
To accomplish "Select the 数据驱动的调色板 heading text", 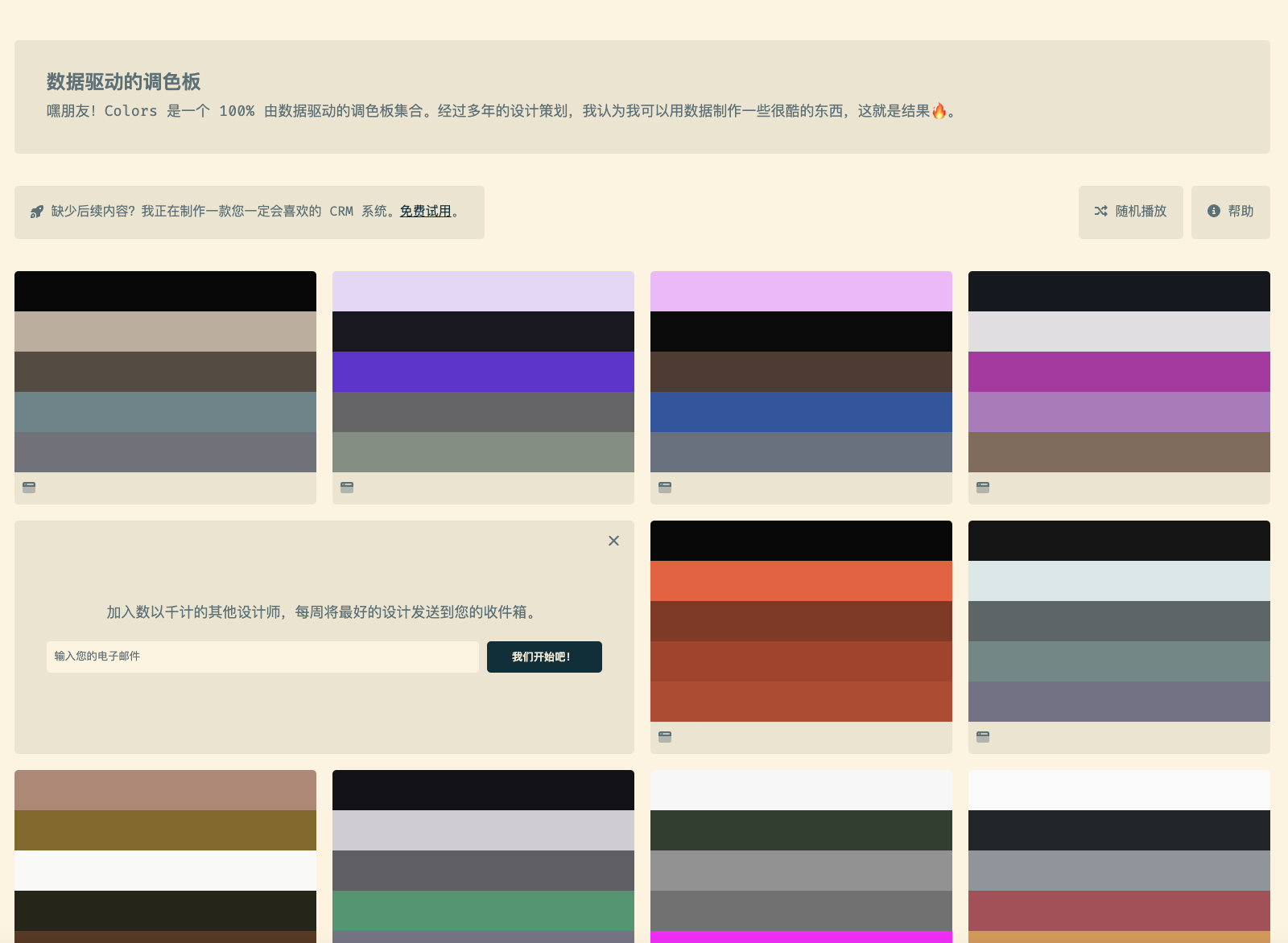I will [x=123, y=82].
